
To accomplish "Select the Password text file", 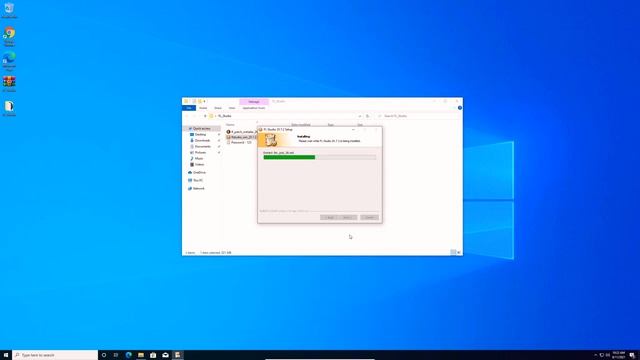I will [x=239, y=142].
